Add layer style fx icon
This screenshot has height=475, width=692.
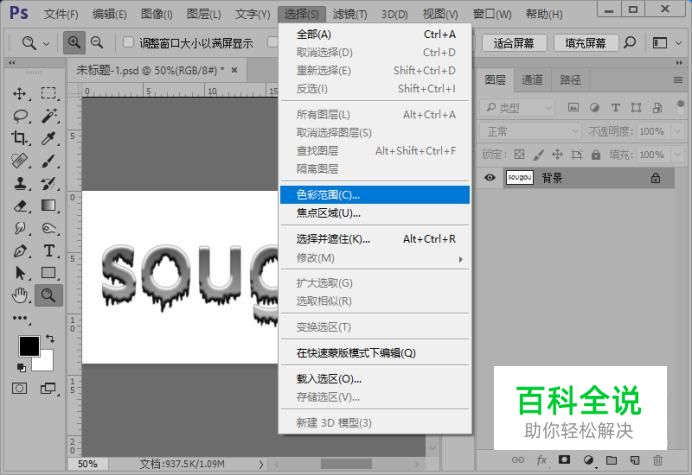(541, 460)
